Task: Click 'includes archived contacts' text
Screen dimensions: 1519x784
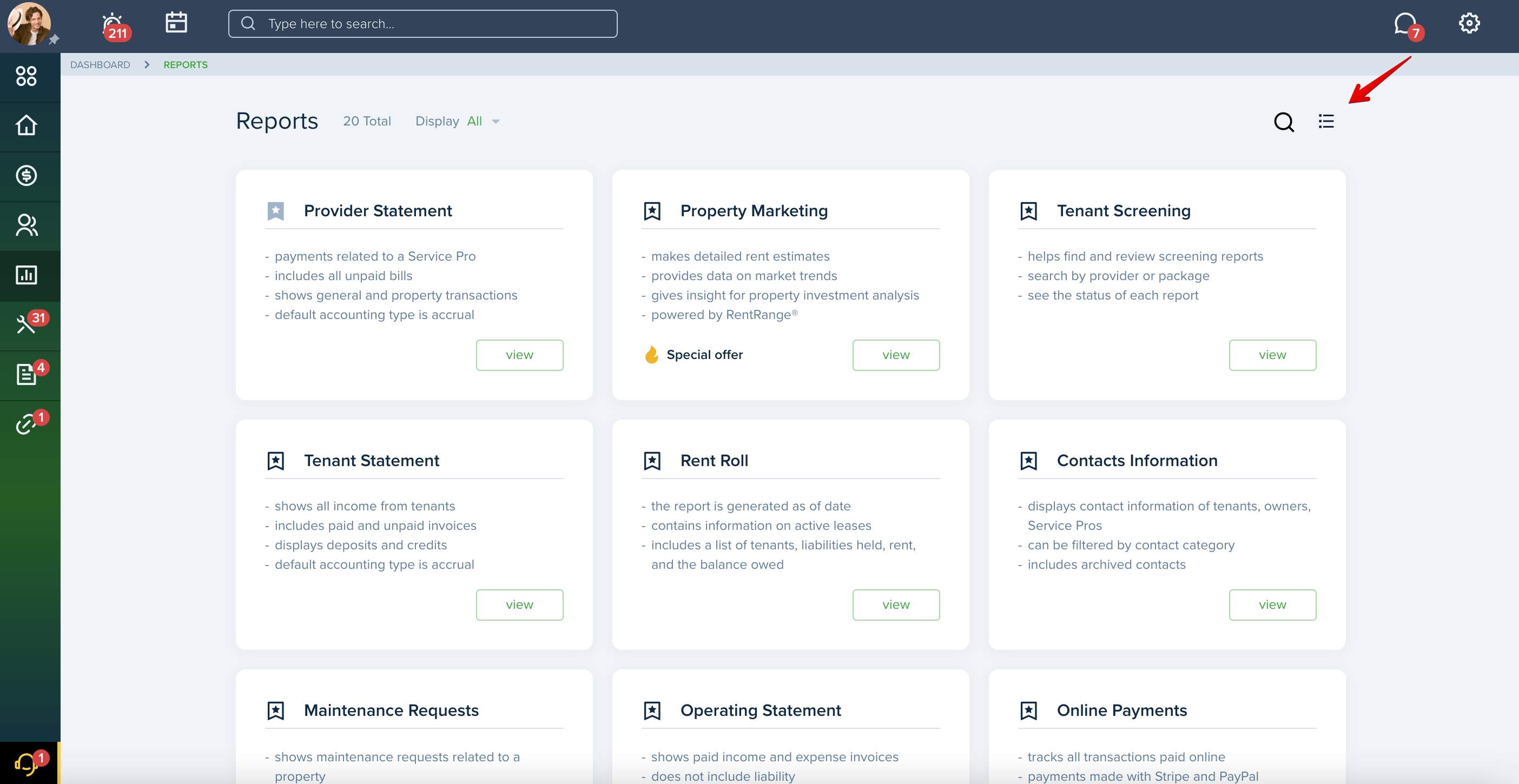Action: [x=1106, y=564]
